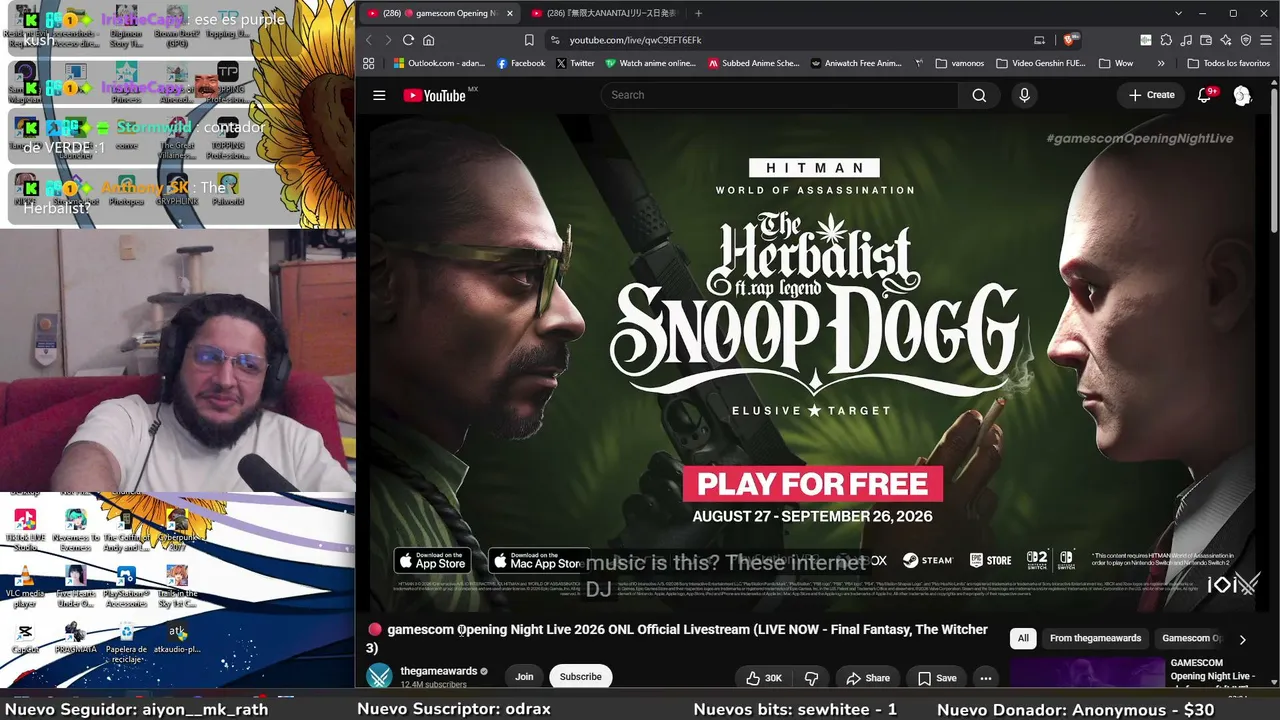Start voice search with the microphone icon
Screen dimensions: 1280x720
coord(1024,95)
